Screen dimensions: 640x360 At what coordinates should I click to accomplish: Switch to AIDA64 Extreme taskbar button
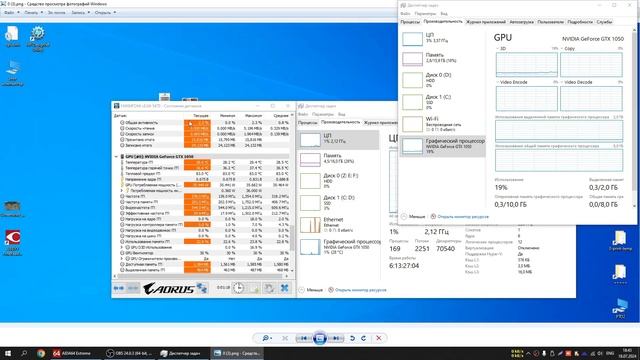click(x=76, y=353)
